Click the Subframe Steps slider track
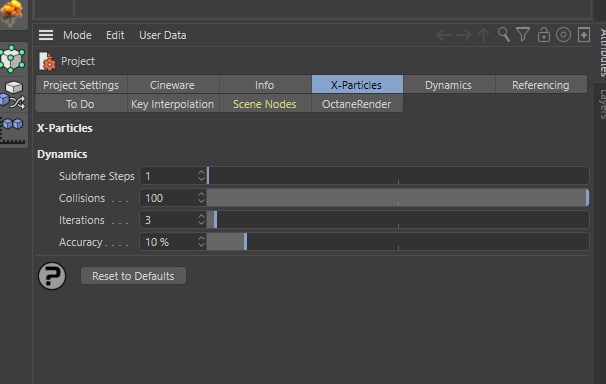The image size is (606, 384). point(398,176)
